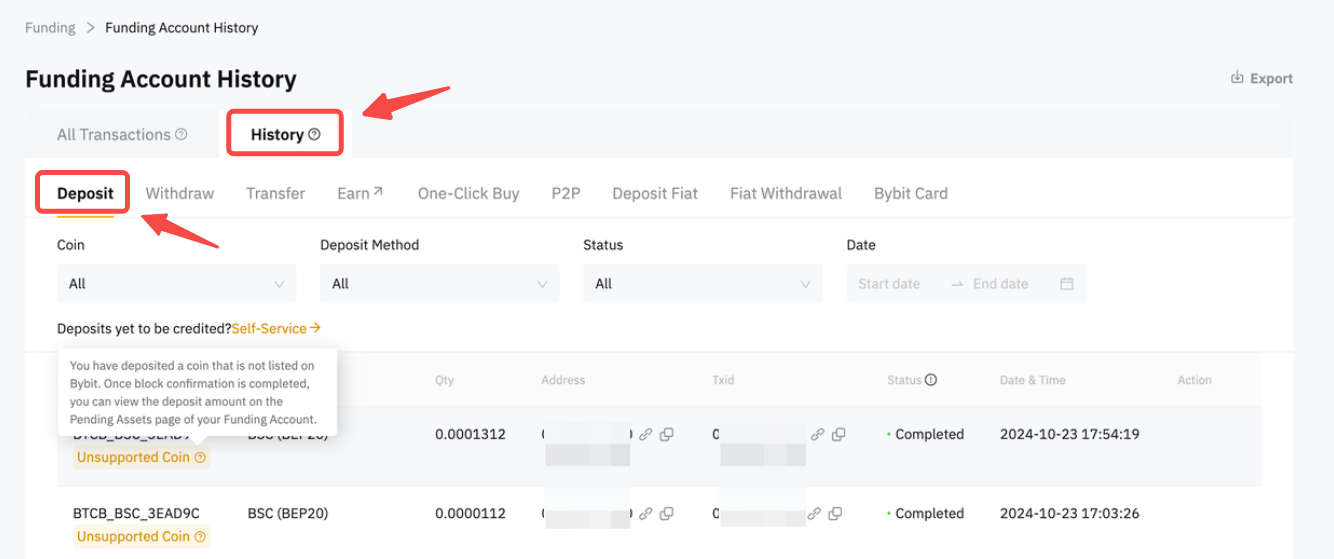Screen dimensions: 1334x559
Task: Expand the Status filter dropdown
Action: (702, 284)
